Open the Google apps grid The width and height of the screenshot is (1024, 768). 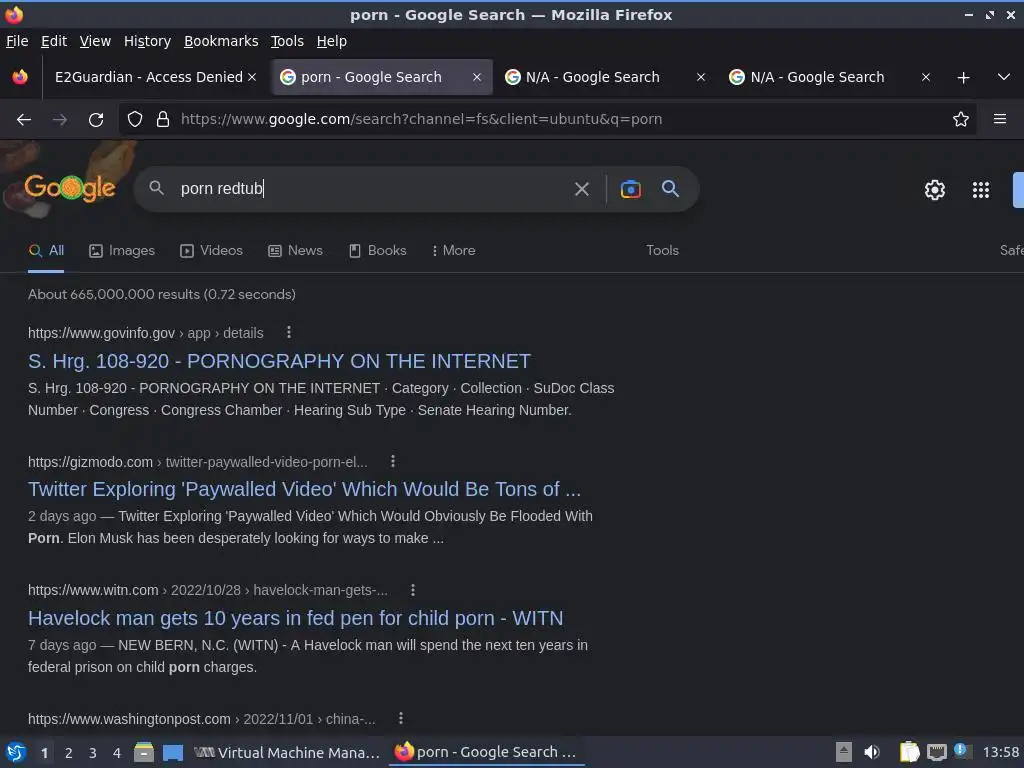(981, 190)
